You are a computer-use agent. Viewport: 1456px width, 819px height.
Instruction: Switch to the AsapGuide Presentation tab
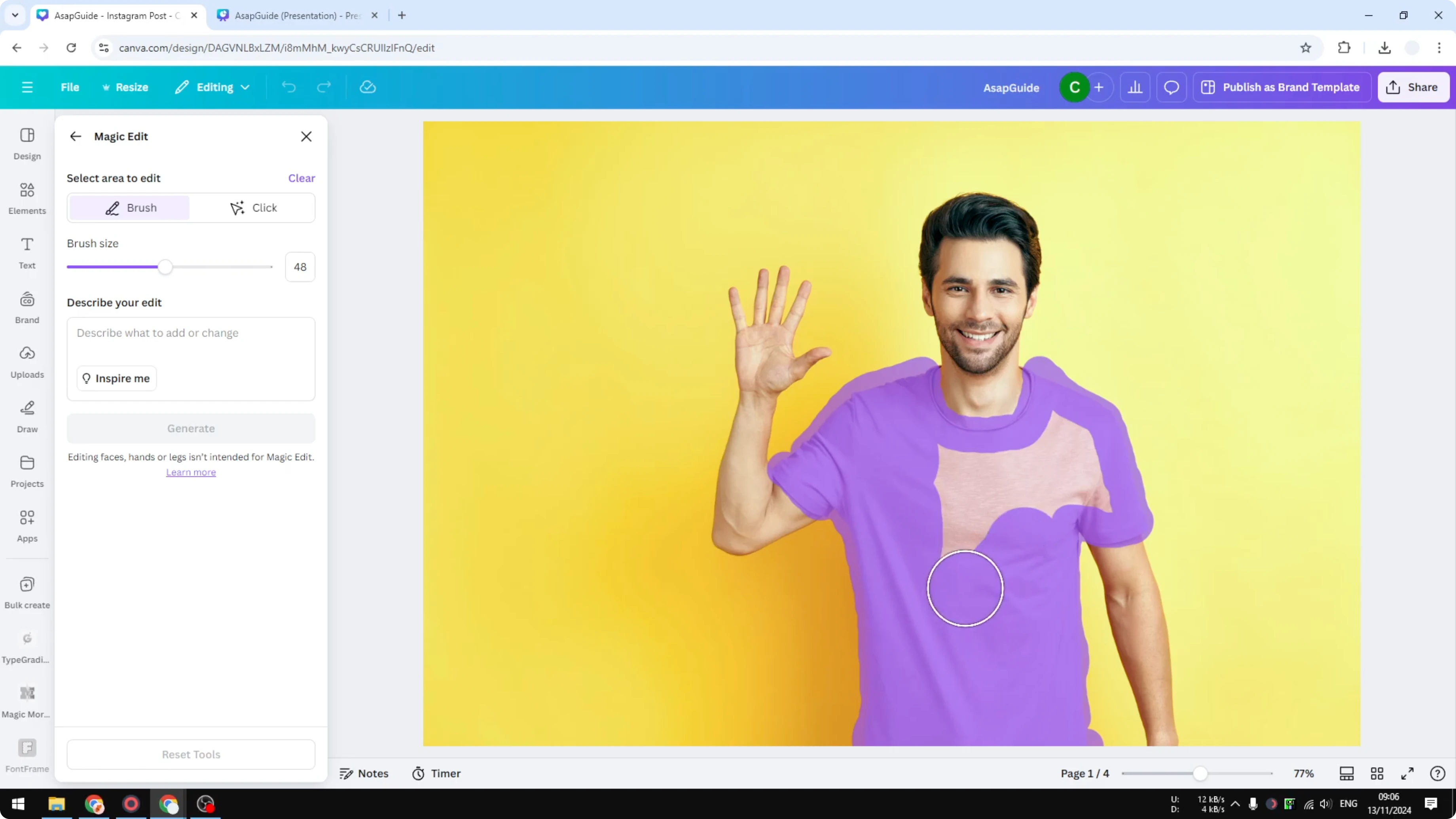(x=294, y=15)
